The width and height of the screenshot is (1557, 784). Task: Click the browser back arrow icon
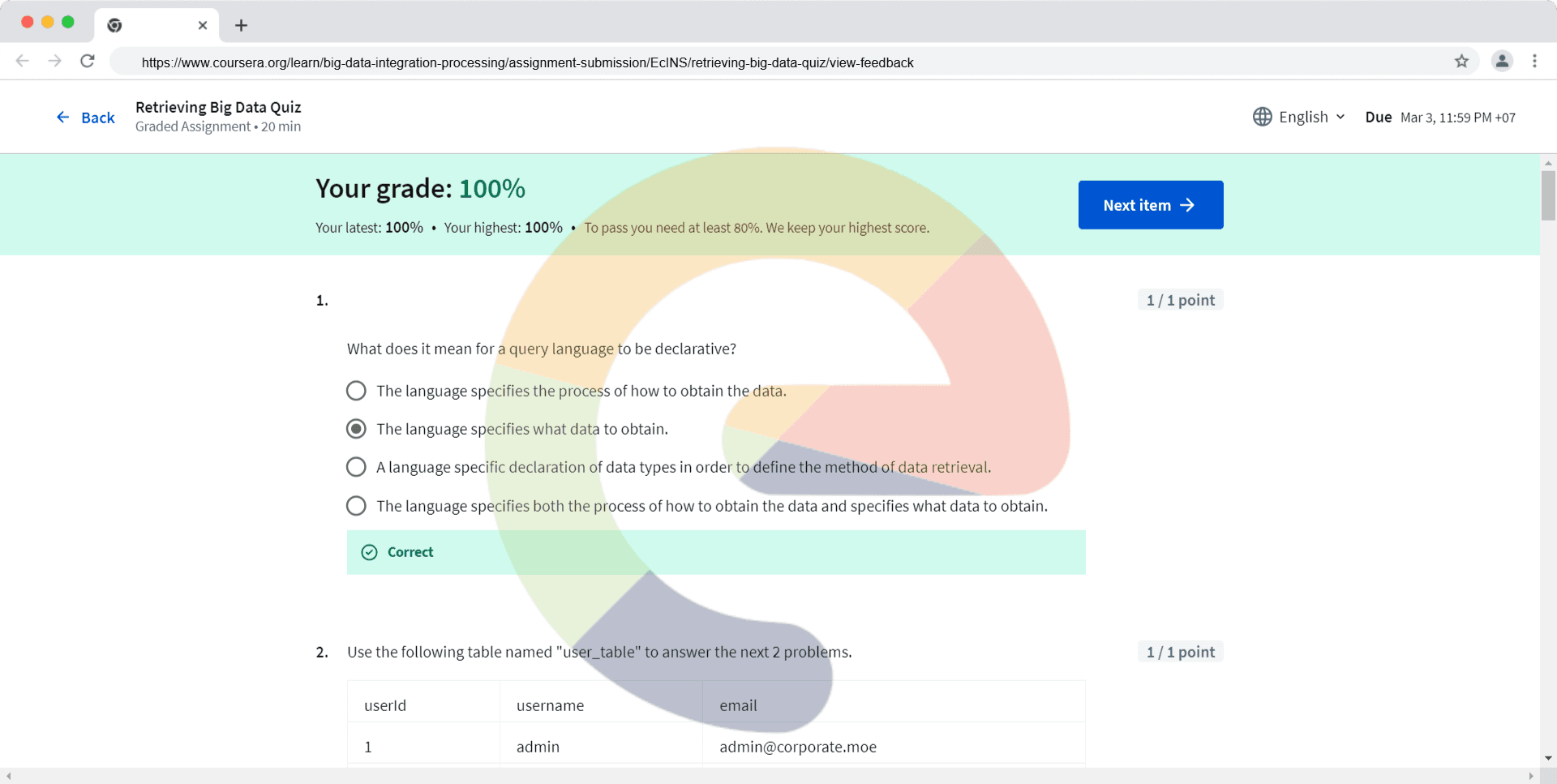(x=23, y=62)
